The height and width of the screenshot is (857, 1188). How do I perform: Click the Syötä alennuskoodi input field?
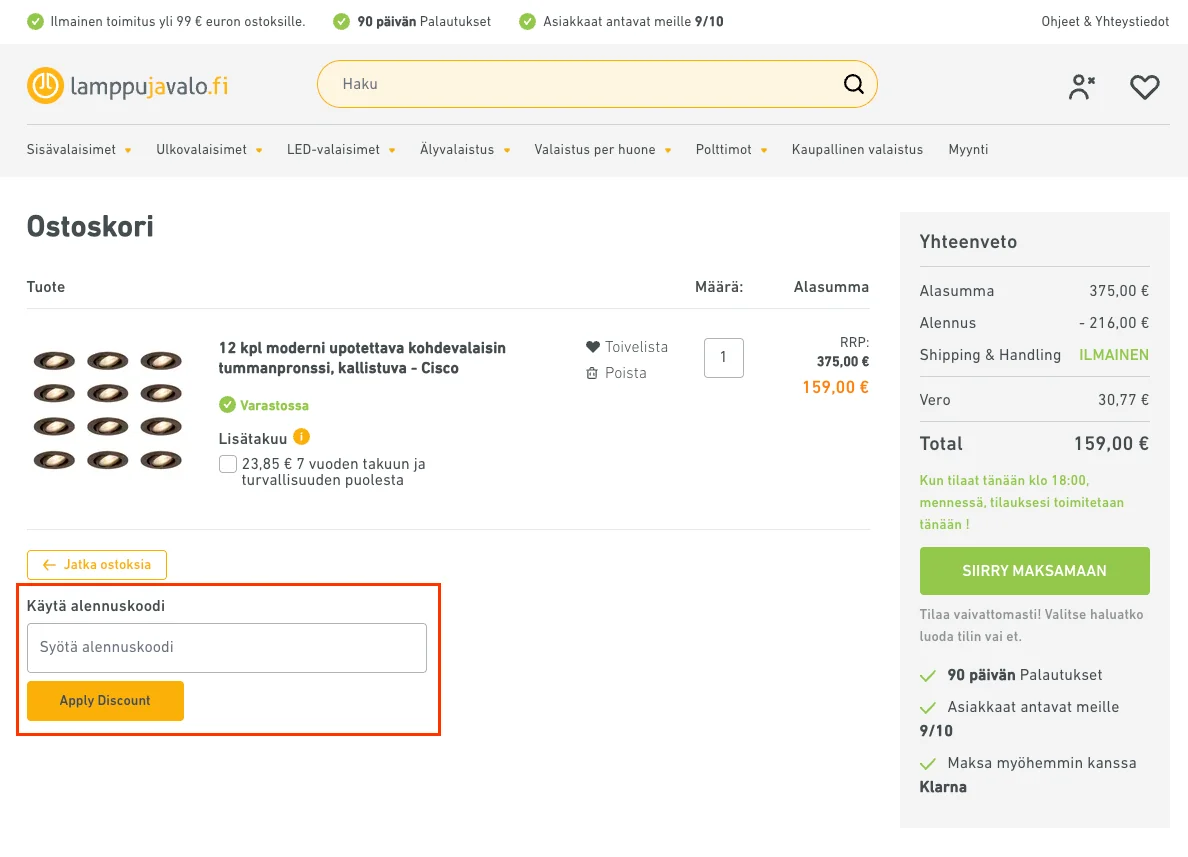click(227, 648)
